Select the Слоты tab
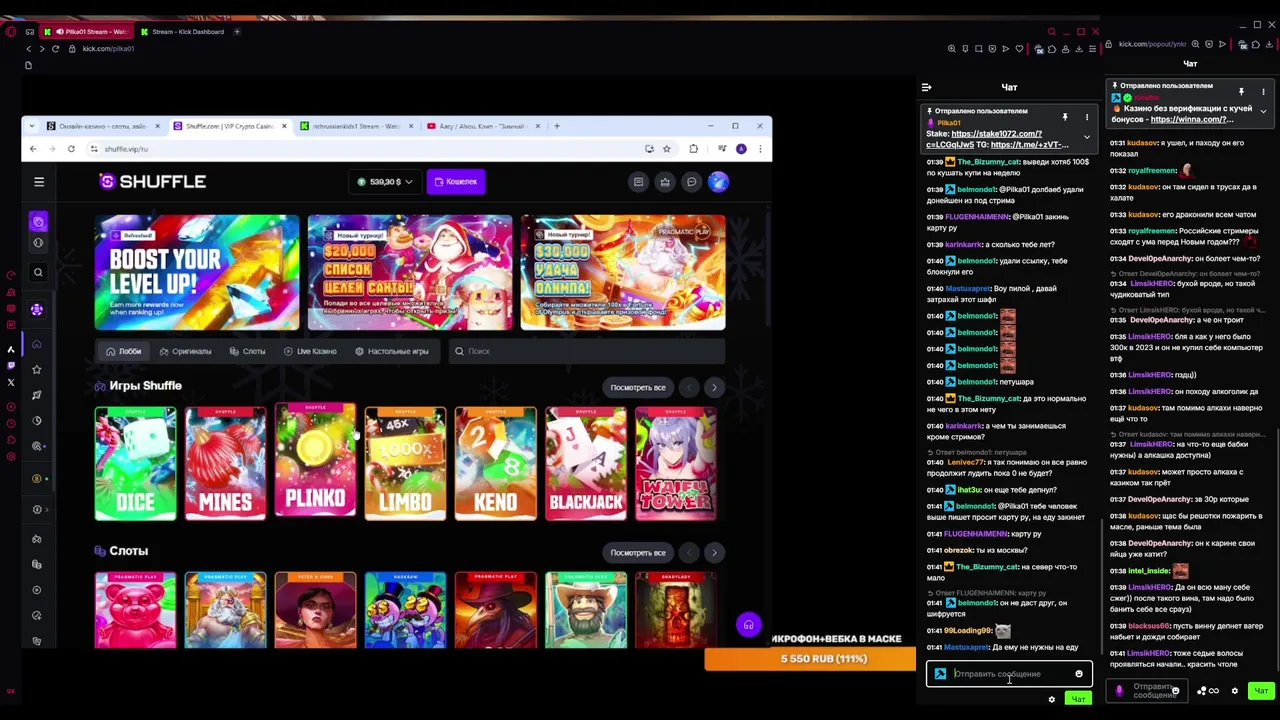1280x720 pixels. coord(247,351)
